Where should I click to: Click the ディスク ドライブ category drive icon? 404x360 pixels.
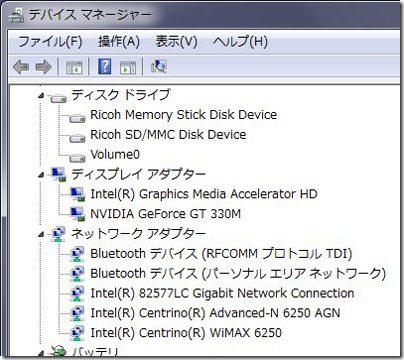(58, 98)
